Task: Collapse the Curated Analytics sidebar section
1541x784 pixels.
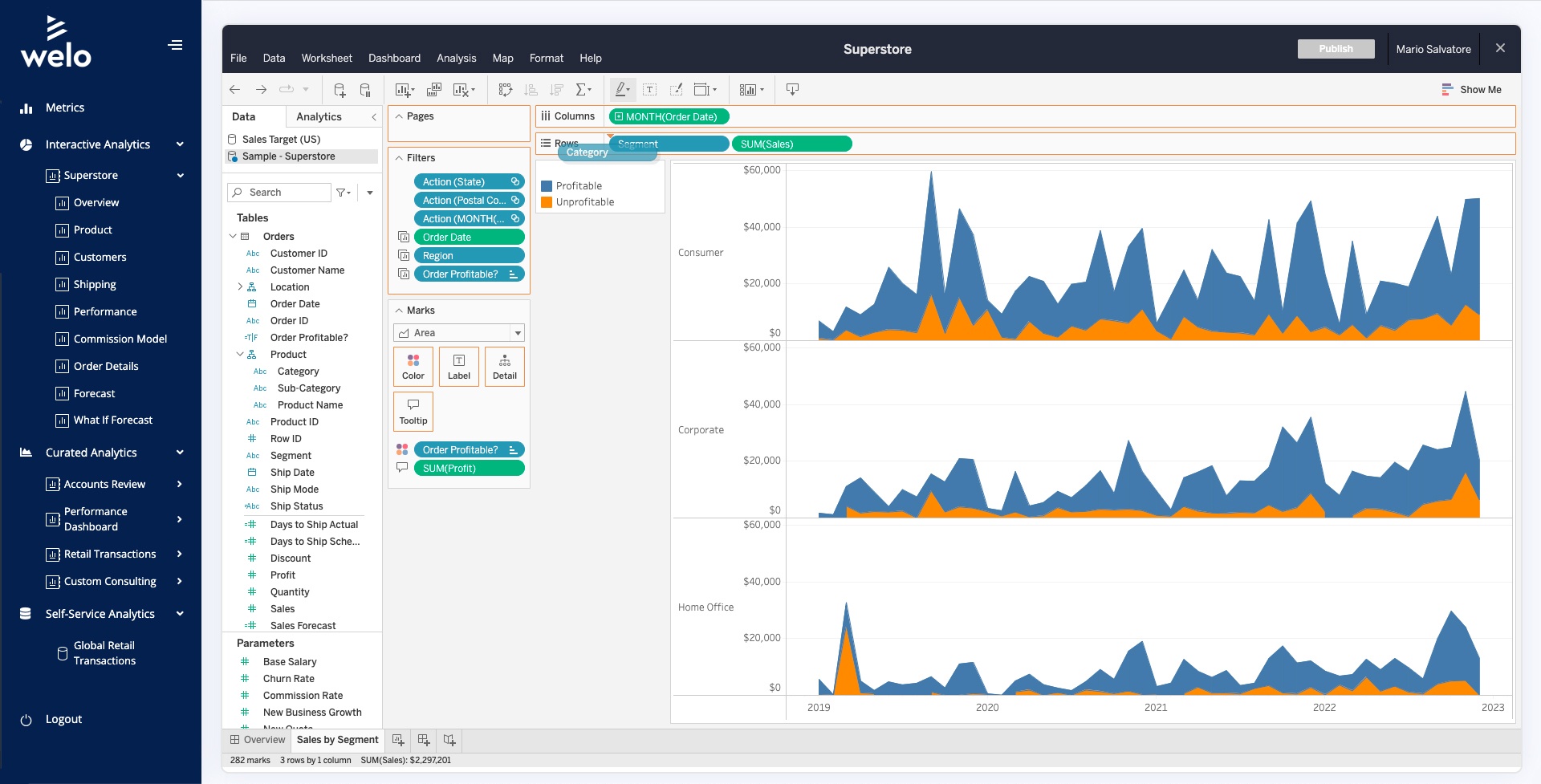Action: 180,453
